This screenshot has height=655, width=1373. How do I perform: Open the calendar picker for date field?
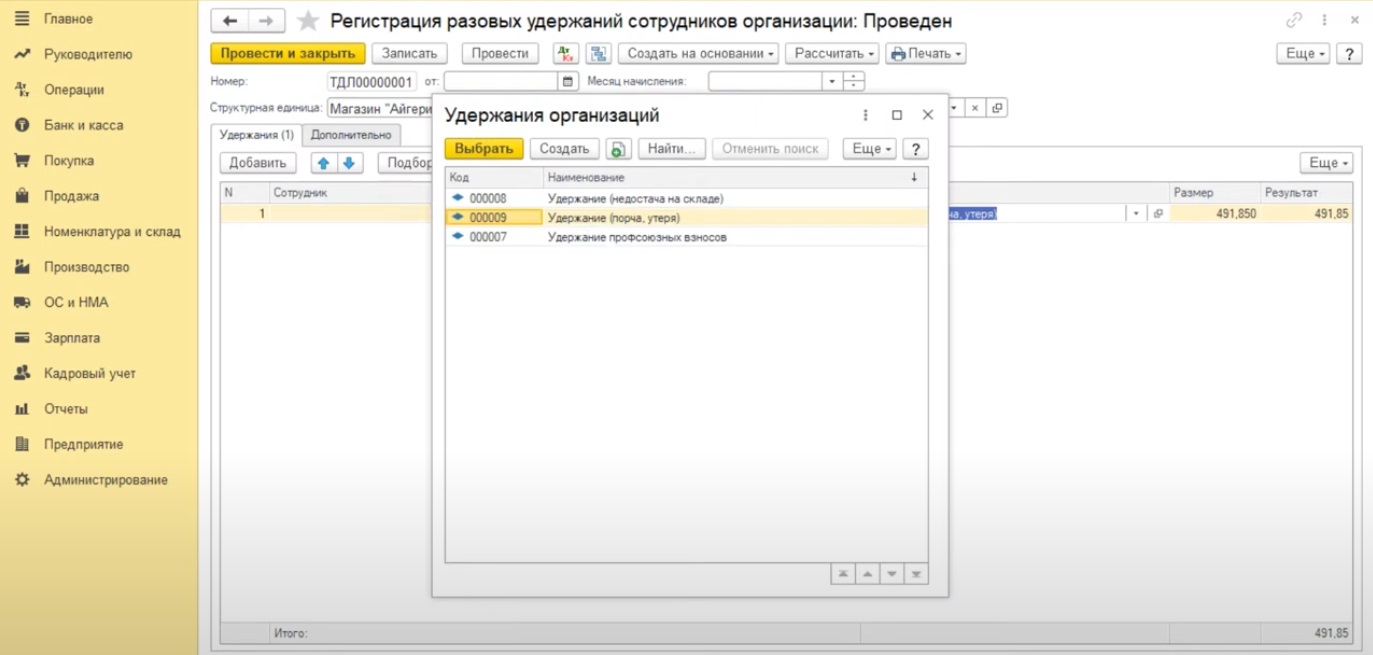(x=568, y=82)
